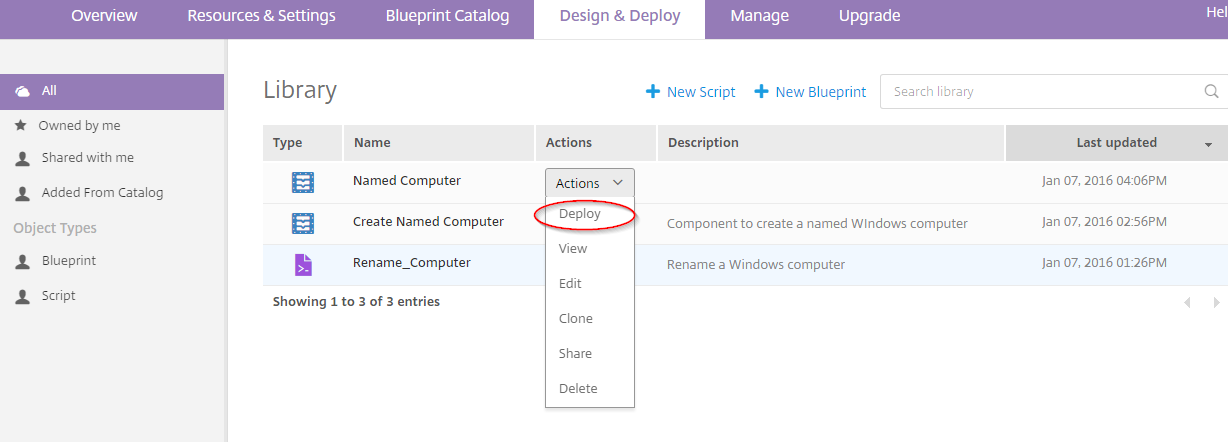Select Share in the Actions menu

coord(576,354)
